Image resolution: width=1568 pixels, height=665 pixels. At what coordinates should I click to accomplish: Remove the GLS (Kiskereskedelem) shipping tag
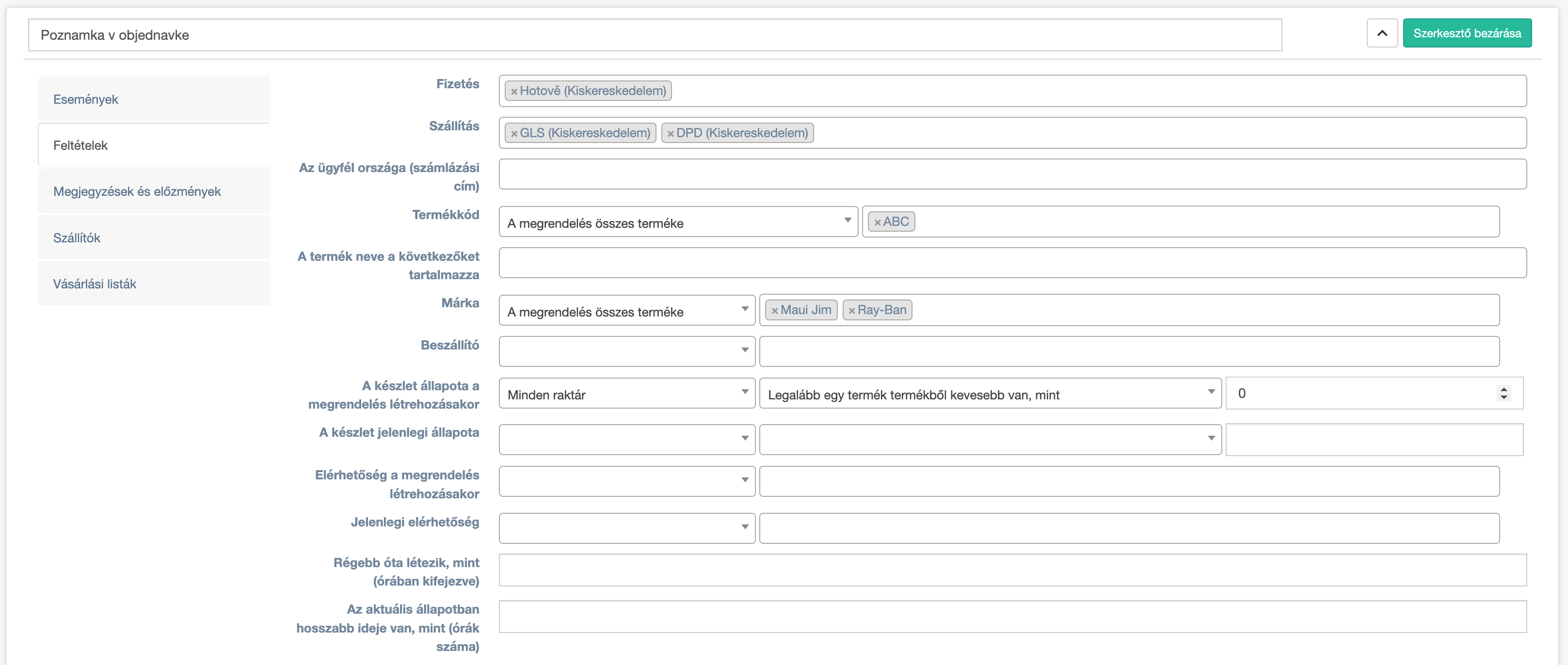pyautogui.click(x=514, y=133)
